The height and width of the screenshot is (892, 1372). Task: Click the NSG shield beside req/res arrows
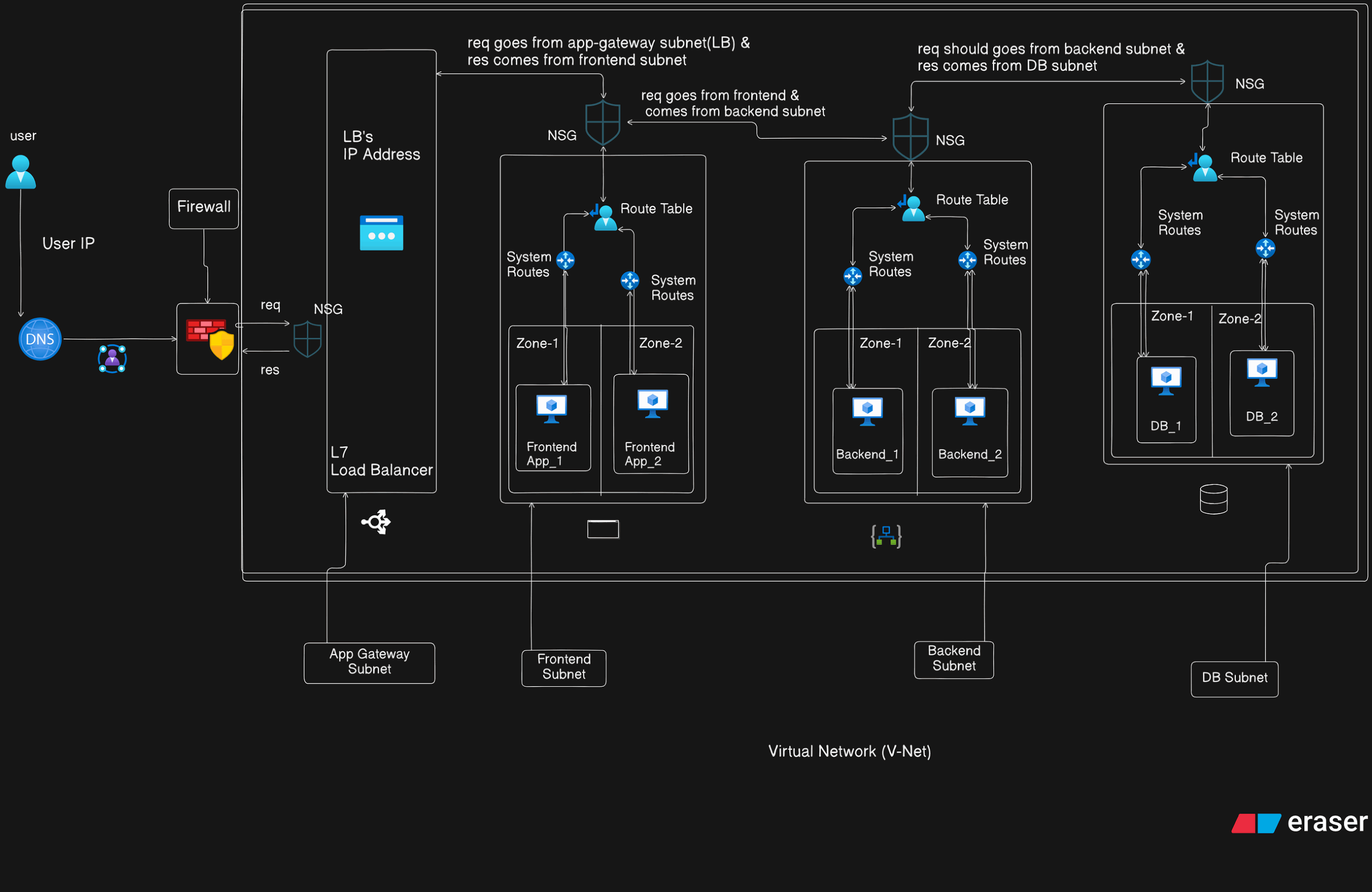(307, 339)
